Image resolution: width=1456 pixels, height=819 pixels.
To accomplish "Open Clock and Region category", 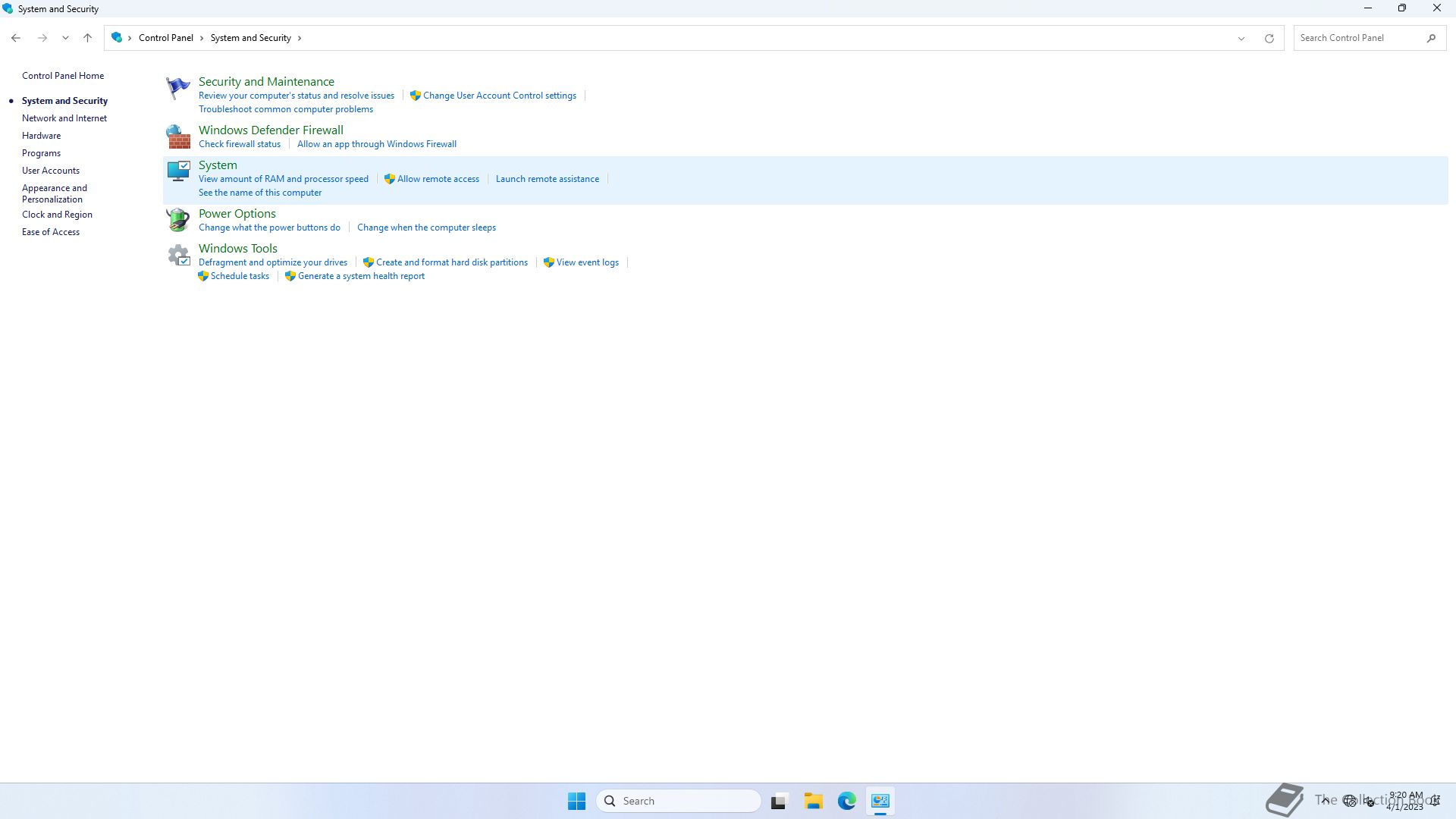I will [x=57, y=215].
